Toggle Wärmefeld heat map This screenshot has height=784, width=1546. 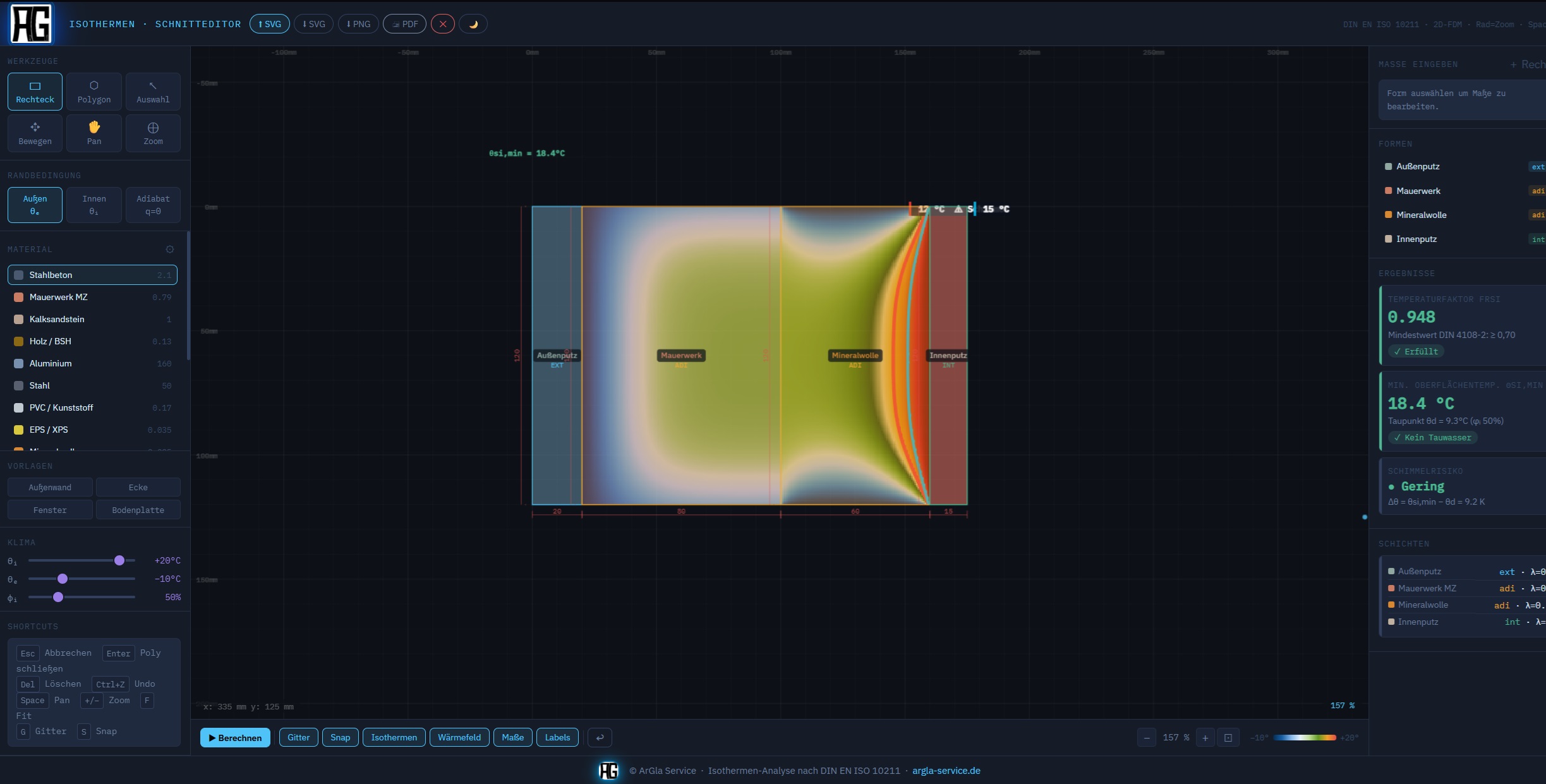coord(459,737)
